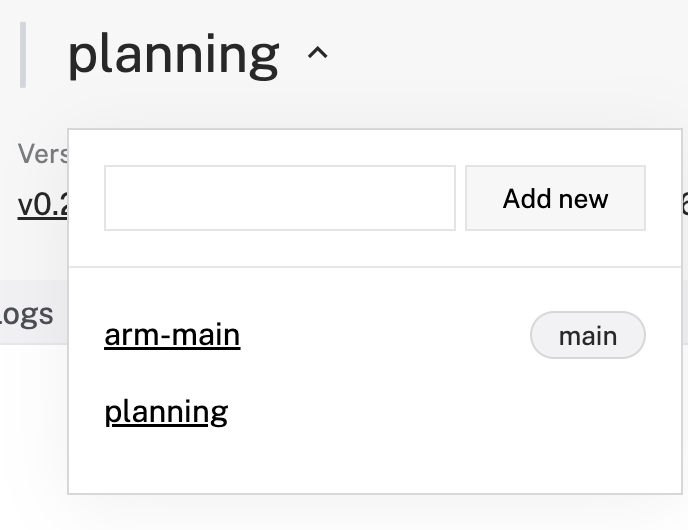Choose planning from the dropdown list

pyautogui.click(x=166, y=411)
